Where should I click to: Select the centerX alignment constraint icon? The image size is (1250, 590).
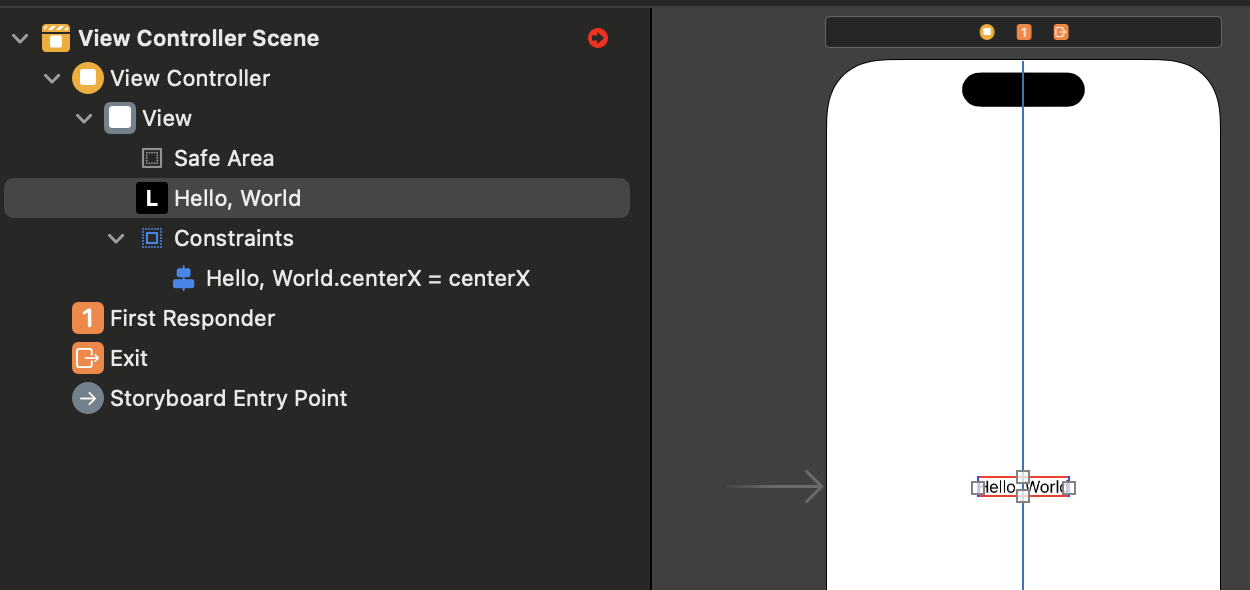[184, 278]
